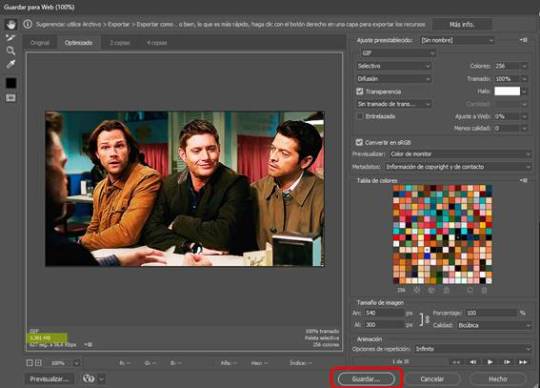Go to next animation frame
Viewport: 540px width, 388px height.
click(x=507, y=362)
